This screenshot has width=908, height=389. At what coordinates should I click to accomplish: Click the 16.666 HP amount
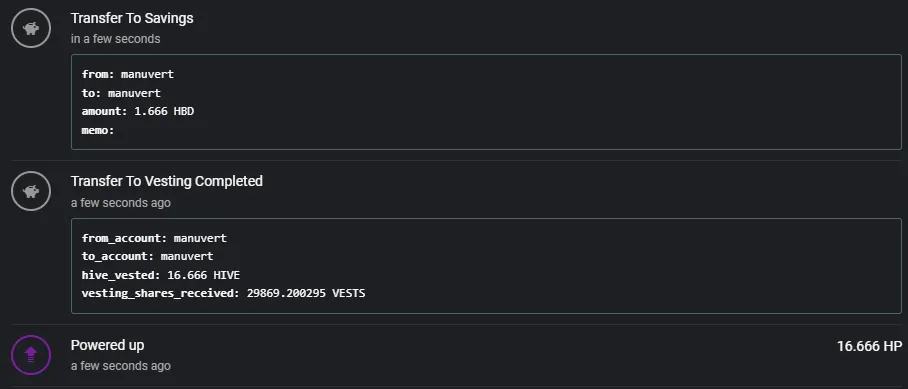[869, 346]
